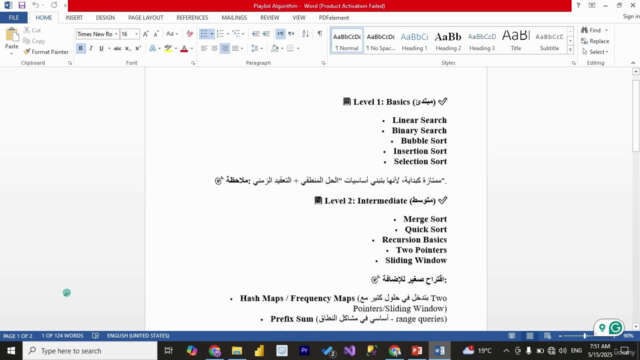Open Premiere Pro from the taskbar
This screenshot has width=640, height=360.
[304, 351]
